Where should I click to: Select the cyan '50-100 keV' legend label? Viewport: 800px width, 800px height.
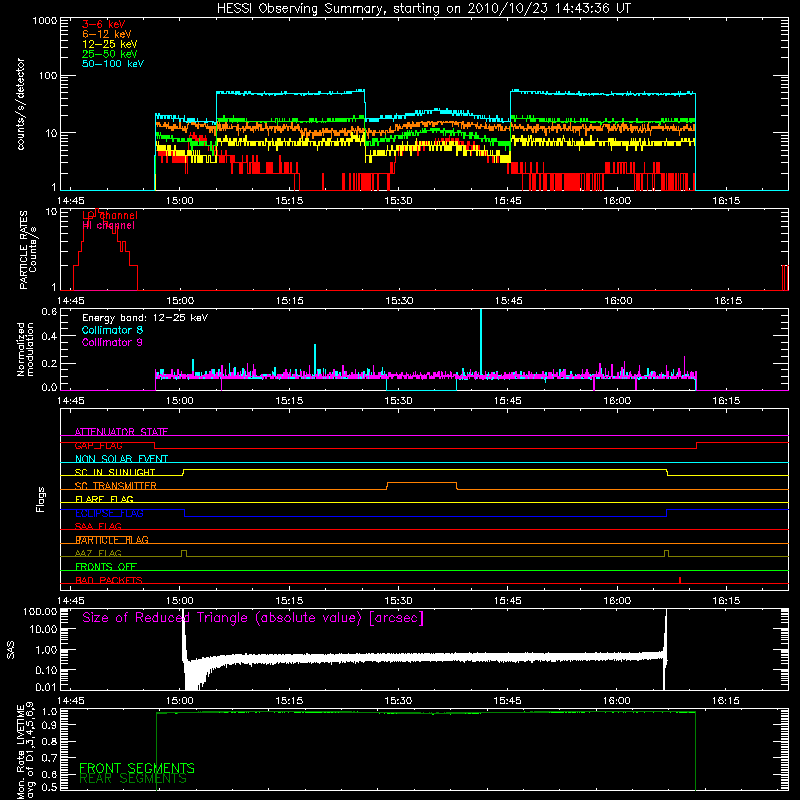tap(112, 64)
